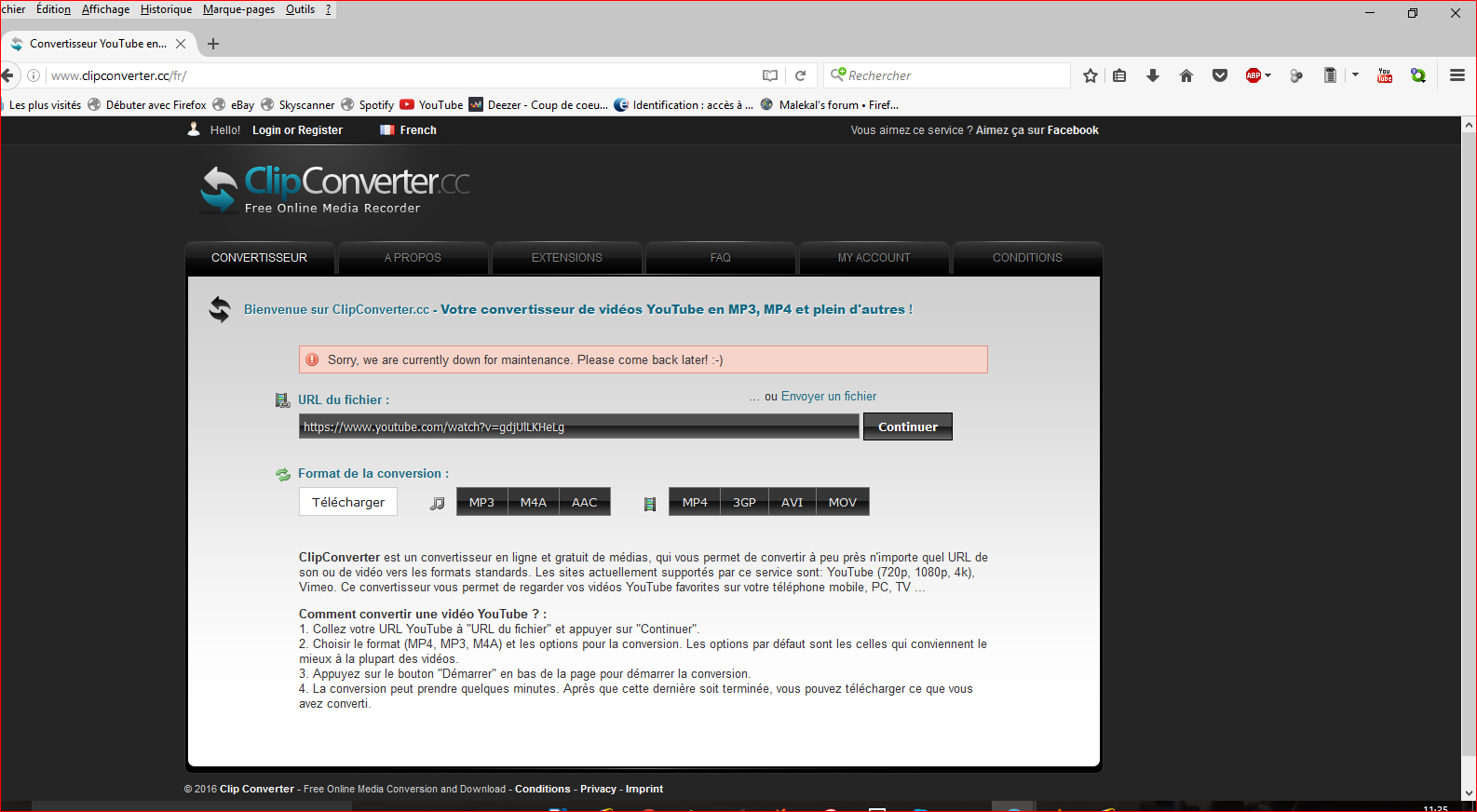This screenshot has height=812, width=1477.
Task: Open the Identification : accès à bookmark
Action: click(684, 105)
